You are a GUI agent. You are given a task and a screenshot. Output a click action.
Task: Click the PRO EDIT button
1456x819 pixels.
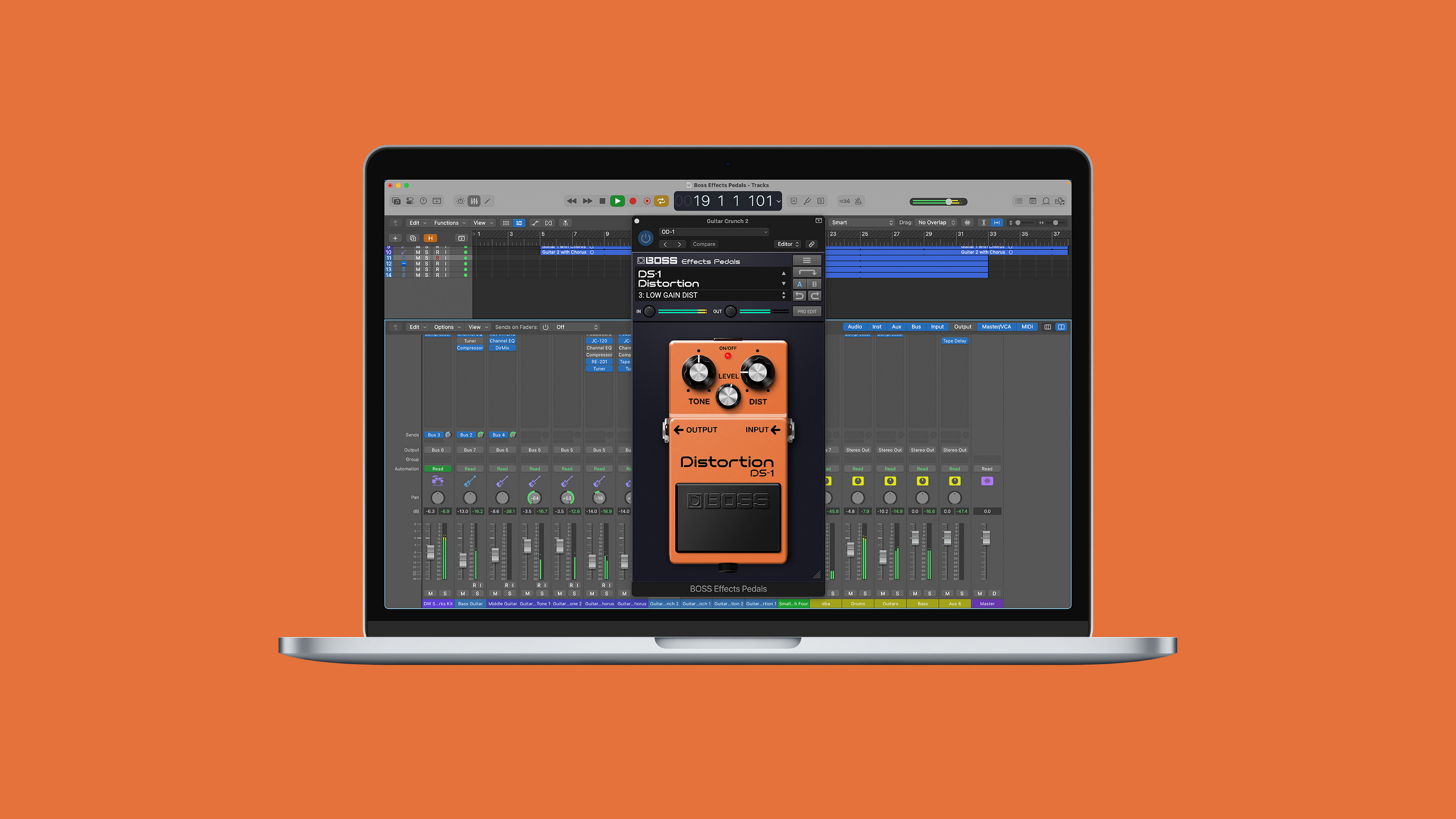[x=807, y=311]
